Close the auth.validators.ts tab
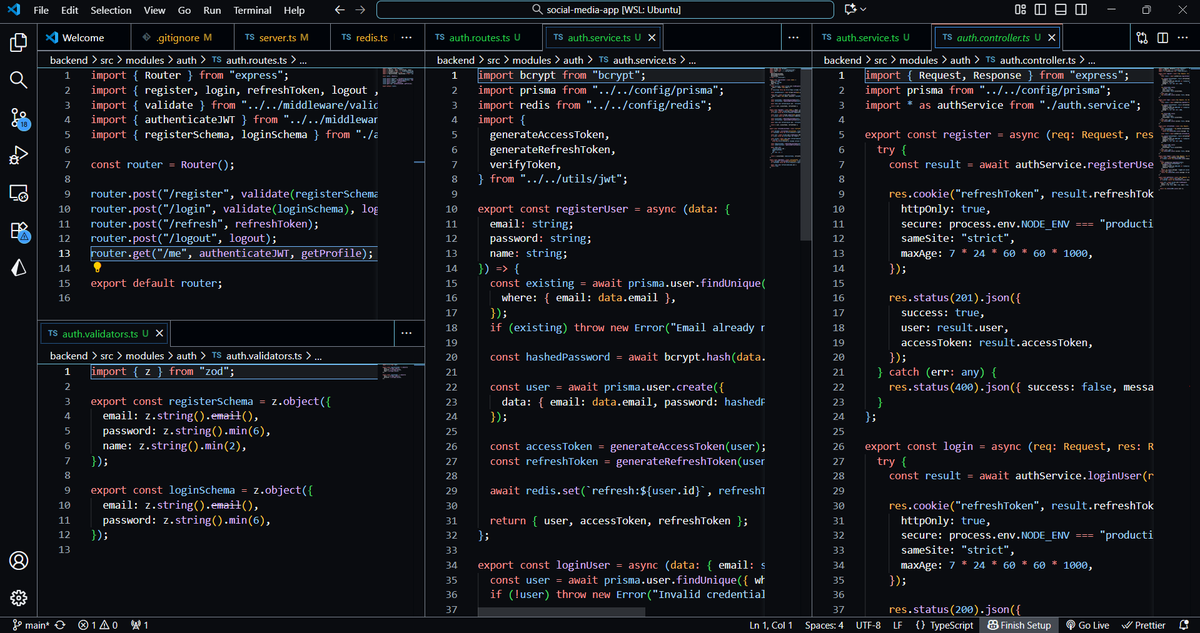This screenshot has height=633, width=1200. (x=159, y=333)
